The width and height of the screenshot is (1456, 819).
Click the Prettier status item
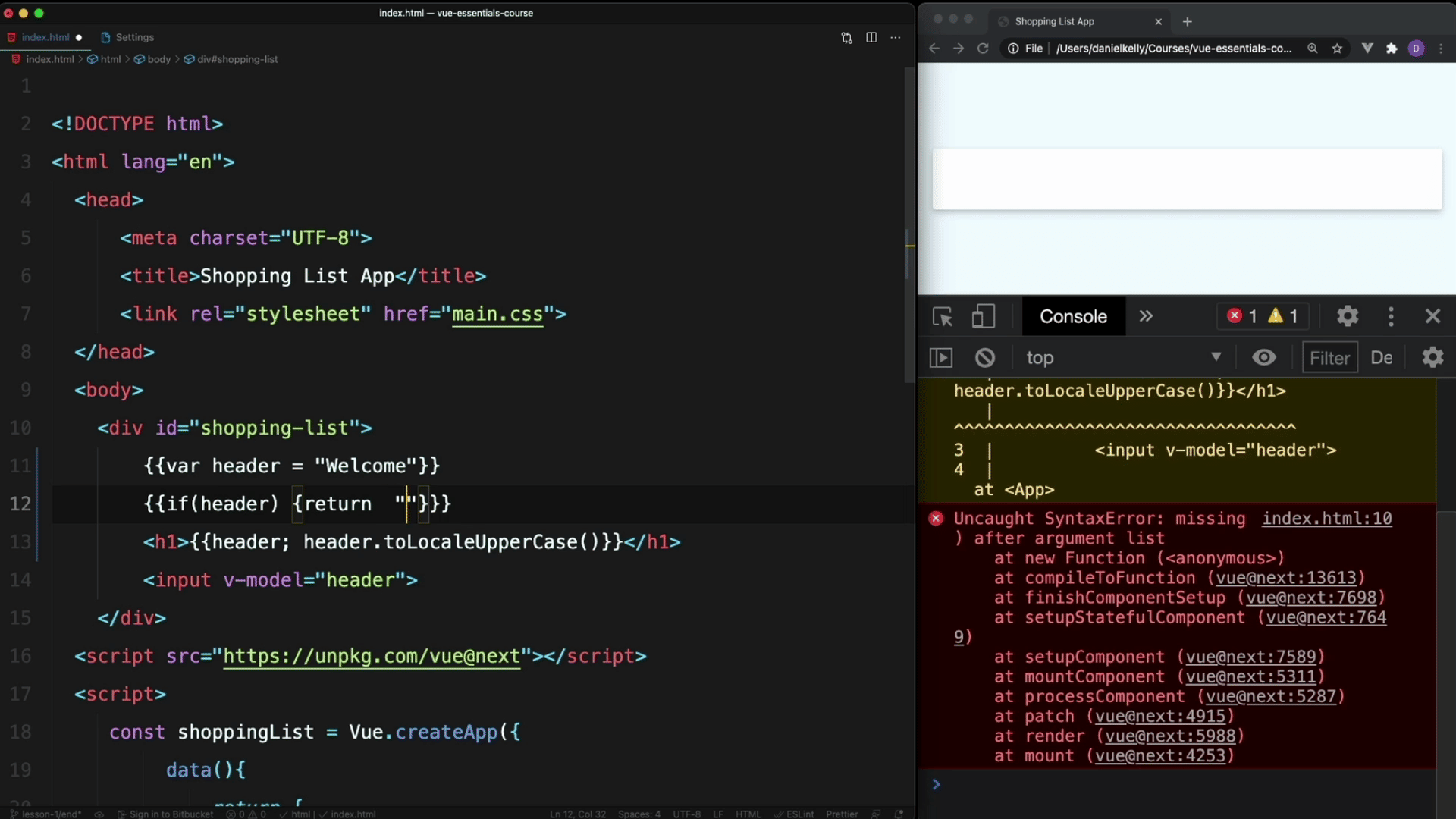point(842,814)
